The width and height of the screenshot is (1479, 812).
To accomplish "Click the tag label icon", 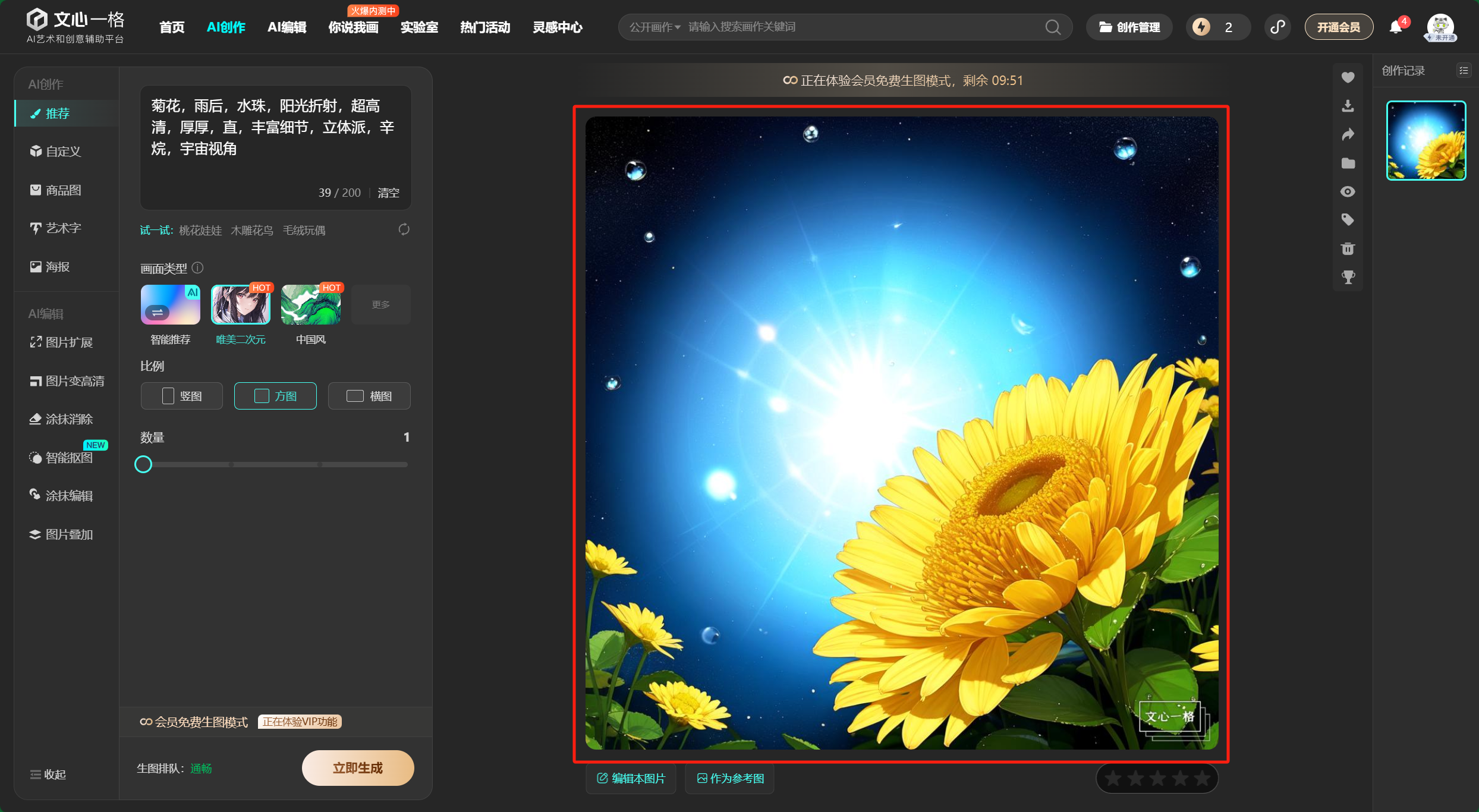I will click(1348, 220).
